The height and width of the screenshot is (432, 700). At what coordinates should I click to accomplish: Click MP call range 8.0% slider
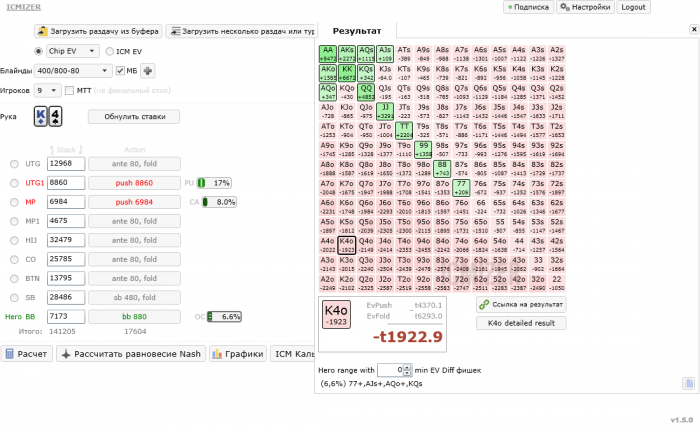(219, 202)
